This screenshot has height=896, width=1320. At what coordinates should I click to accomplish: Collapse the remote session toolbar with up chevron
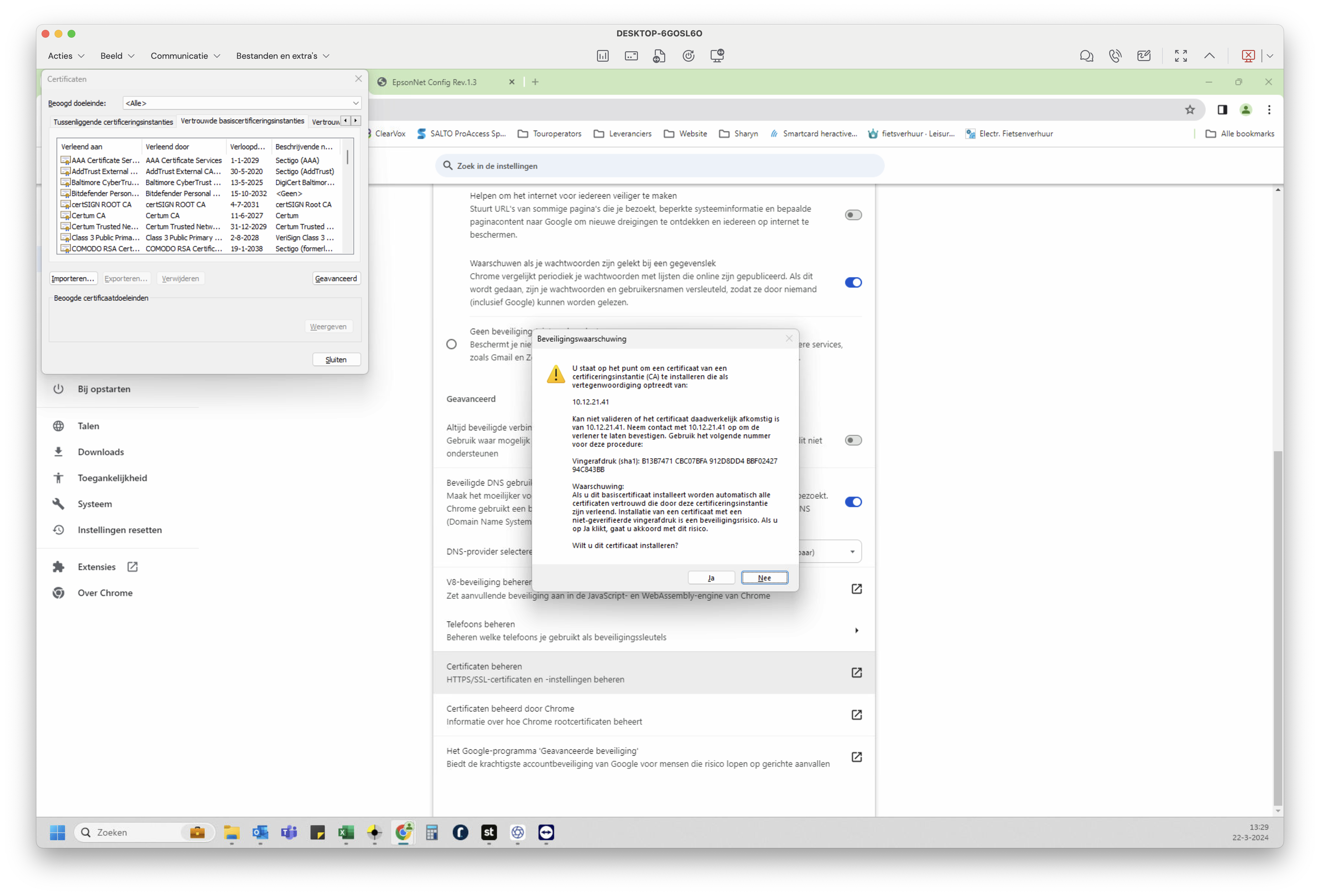[x=1210, y=56]
